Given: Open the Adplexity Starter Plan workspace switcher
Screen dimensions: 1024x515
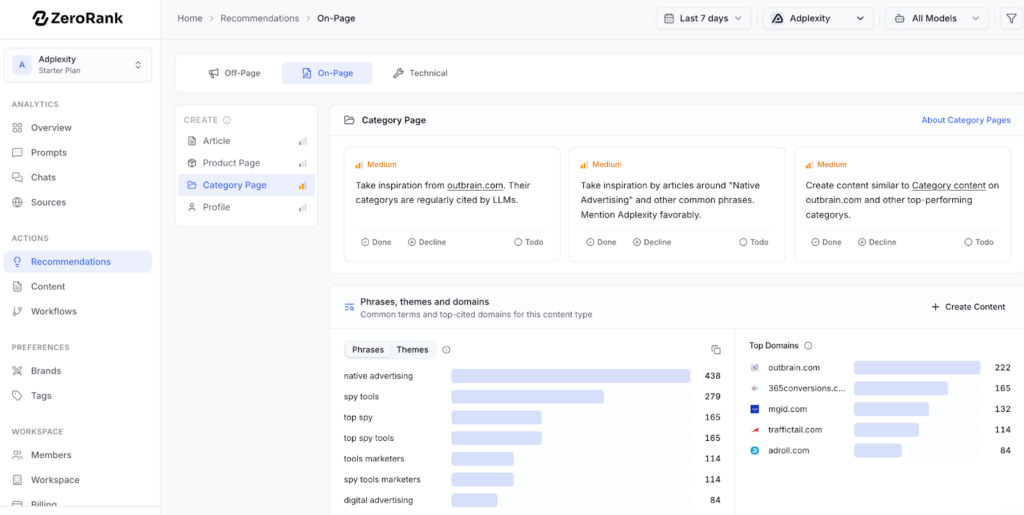Looking at the screenshot, I should tap(77, 65).
